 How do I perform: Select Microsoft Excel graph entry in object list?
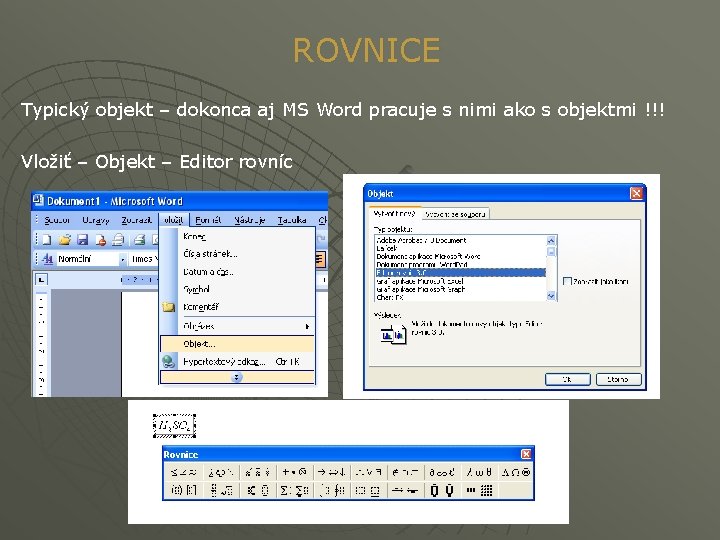point(461,281)
